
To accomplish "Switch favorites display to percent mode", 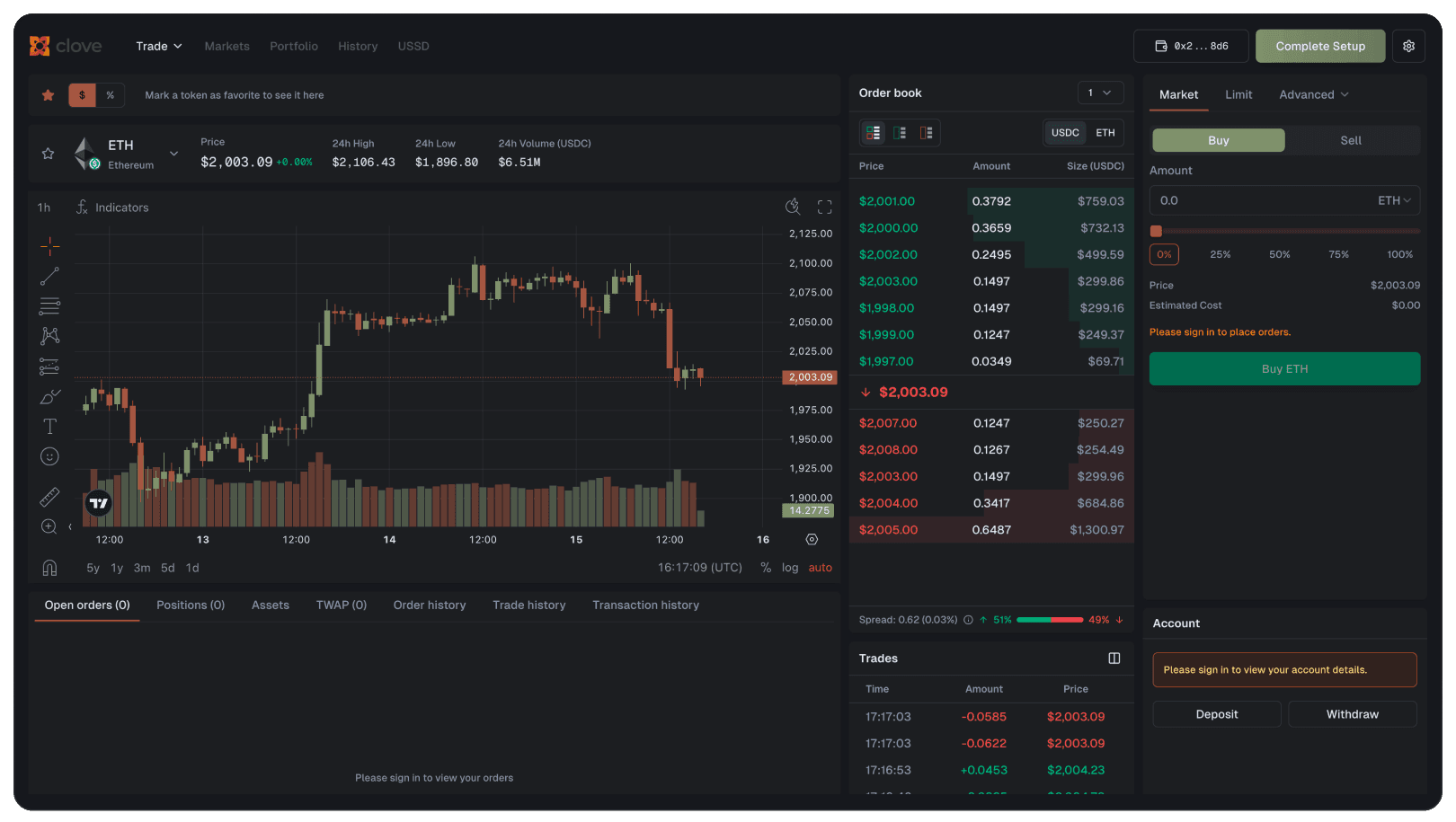I will pos(110,95).
